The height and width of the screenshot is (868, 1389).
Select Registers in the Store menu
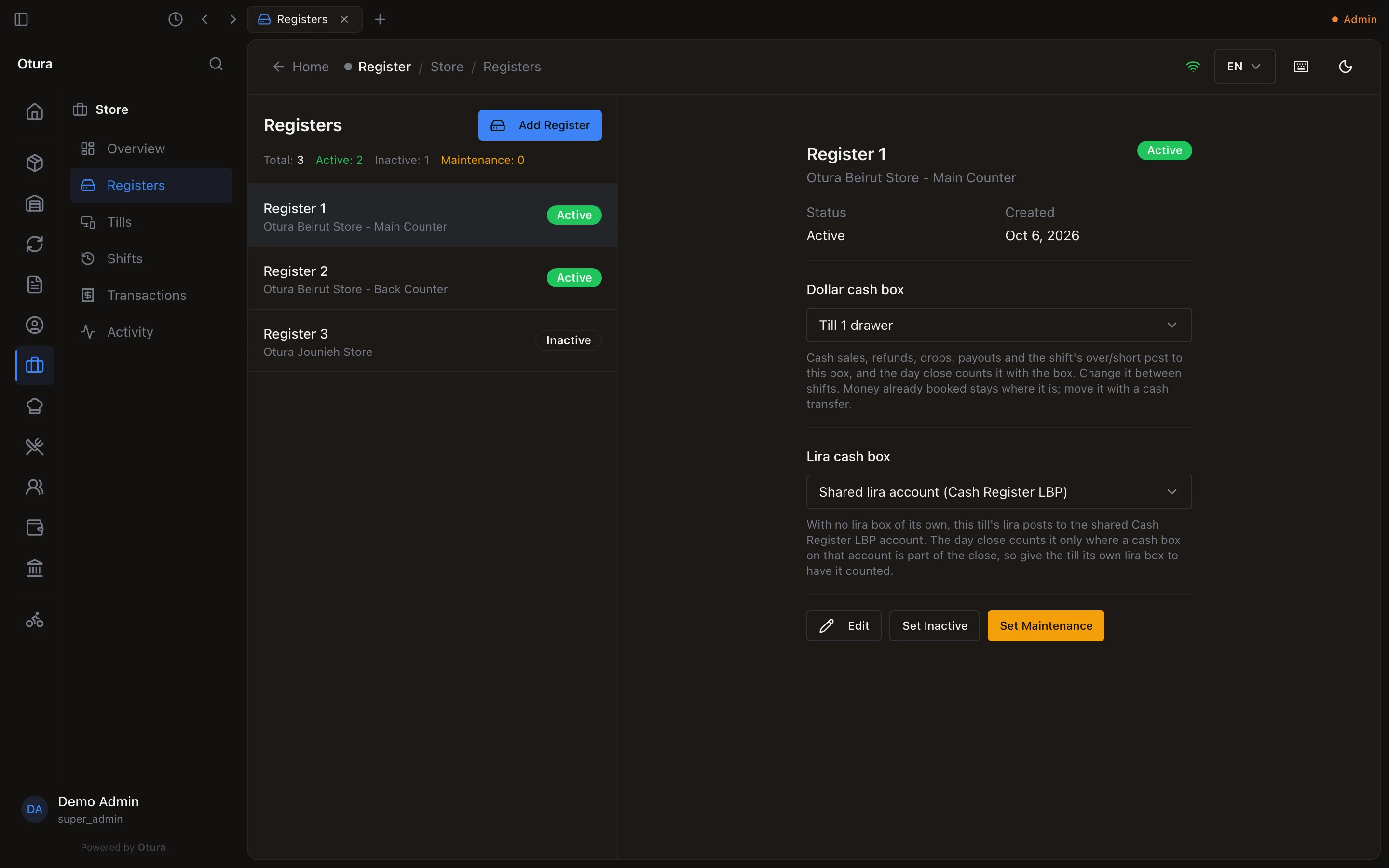pos(151,186)
